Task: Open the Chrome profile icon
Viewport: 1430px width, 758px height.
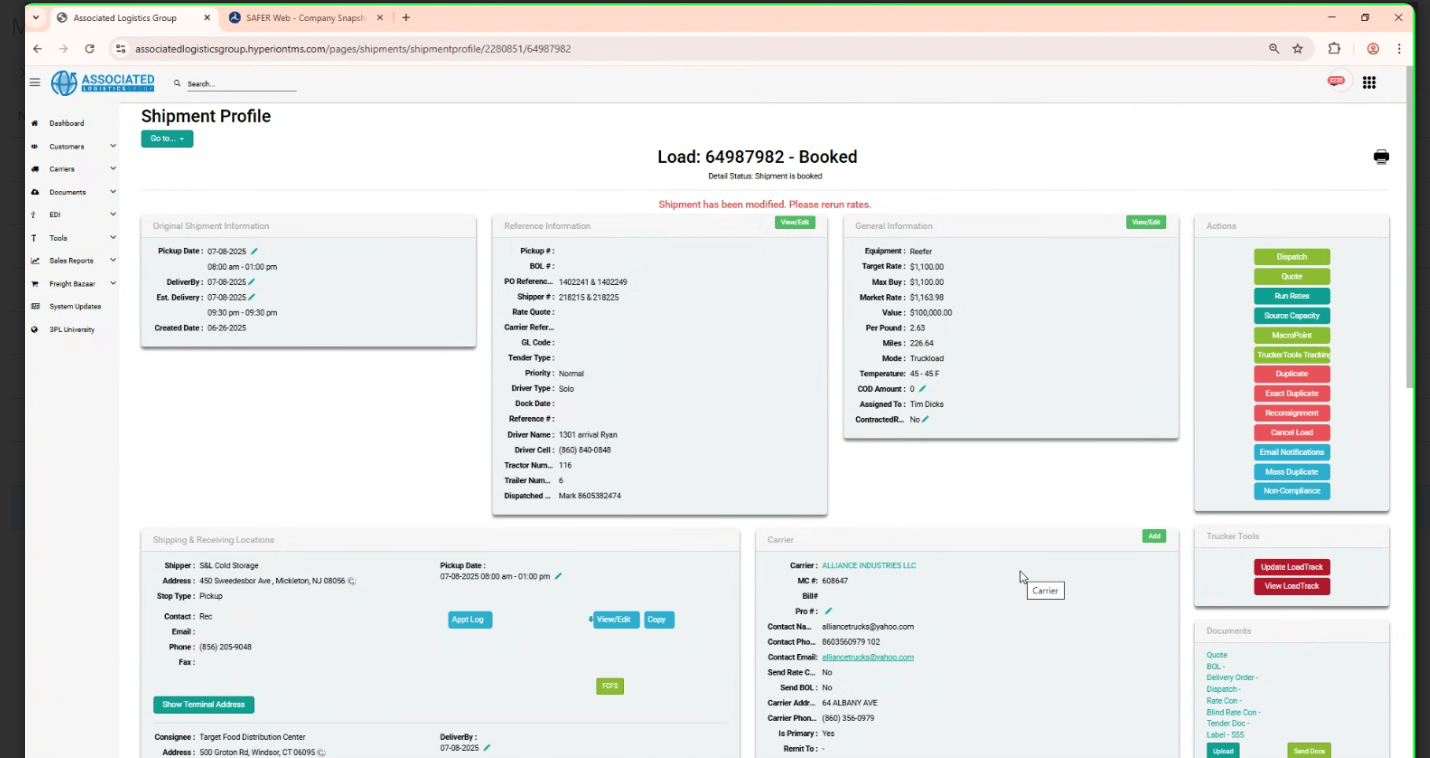Action: click(1373, 48)
